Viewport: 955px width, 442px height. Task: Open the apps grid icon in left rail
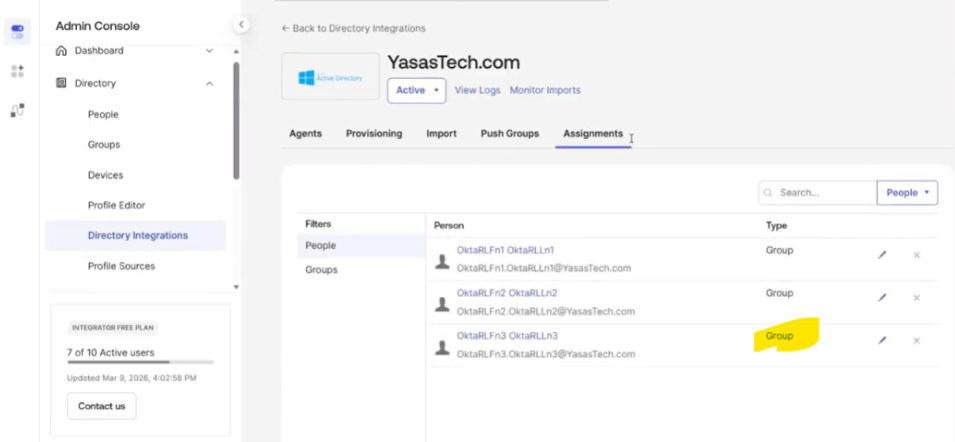point(17,71)
